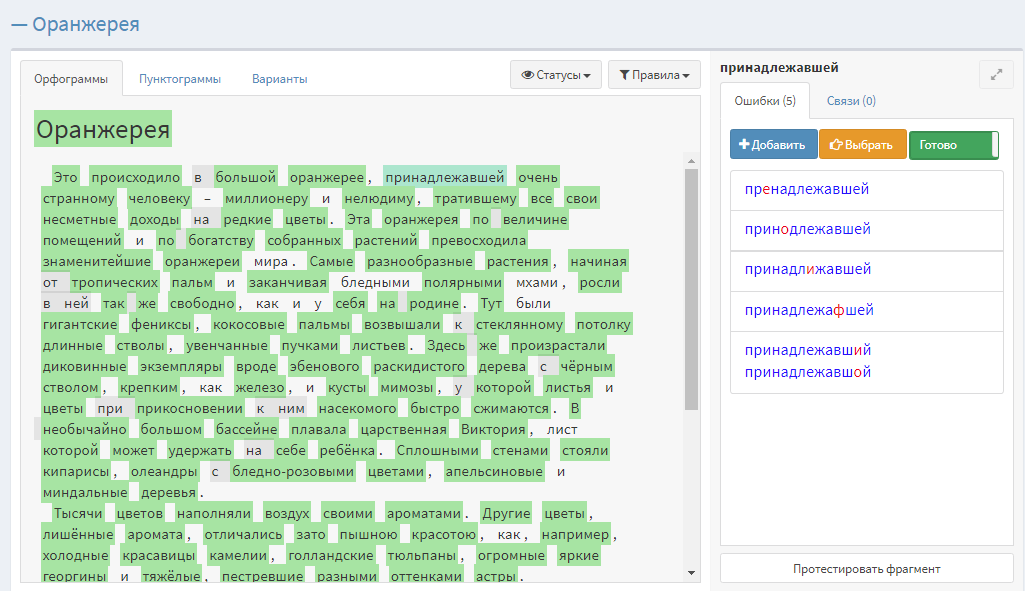Select error variant принадлежафшей
Image resolution: width=1025 pixels, height=591 pixels.
coord(867,310)
